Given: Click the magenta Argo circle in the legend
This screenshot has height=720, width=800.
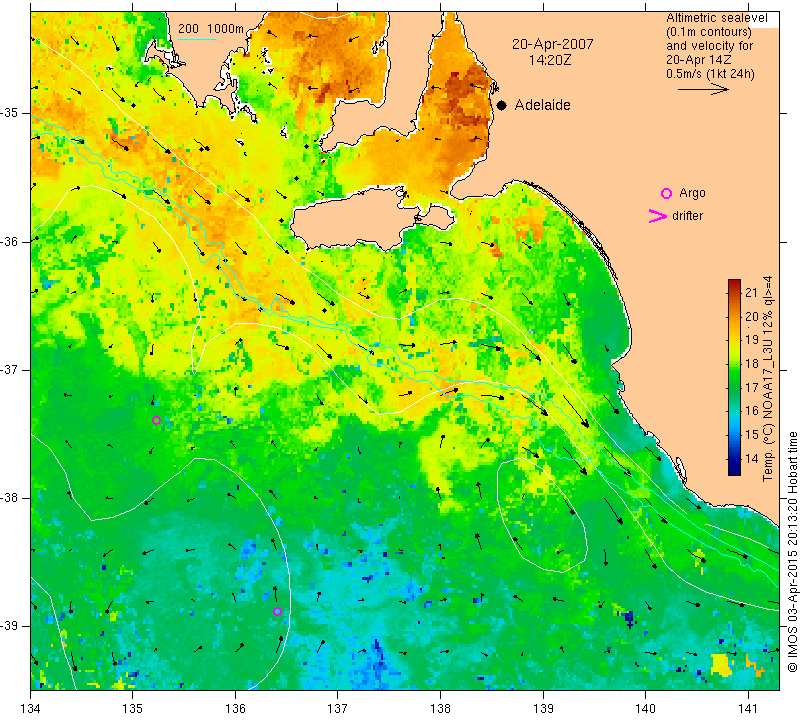Looking at the screenshot, I should [666, 193].
